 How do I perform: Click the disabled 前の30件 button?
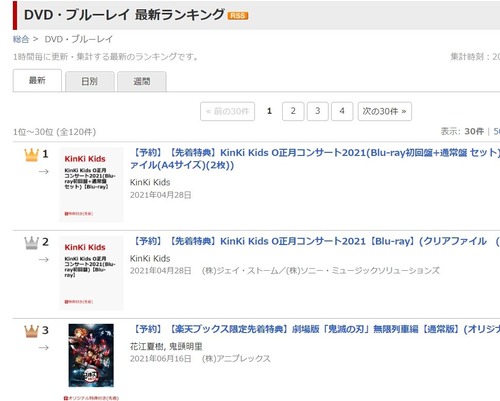point(227,111)
